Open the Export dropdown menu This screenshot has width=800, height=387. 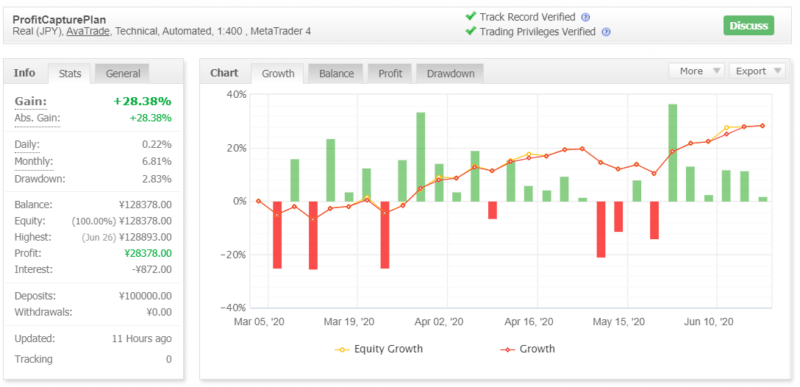pyautogui.click(x=757, y=71)
